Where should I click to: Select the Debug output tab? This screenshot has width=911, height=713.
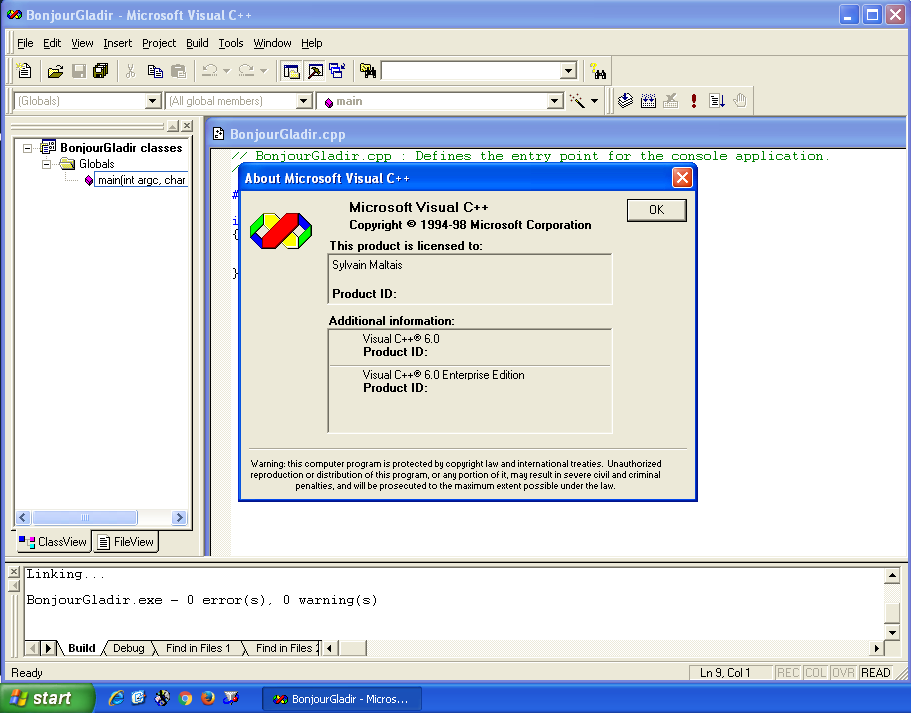coord(128,648)
